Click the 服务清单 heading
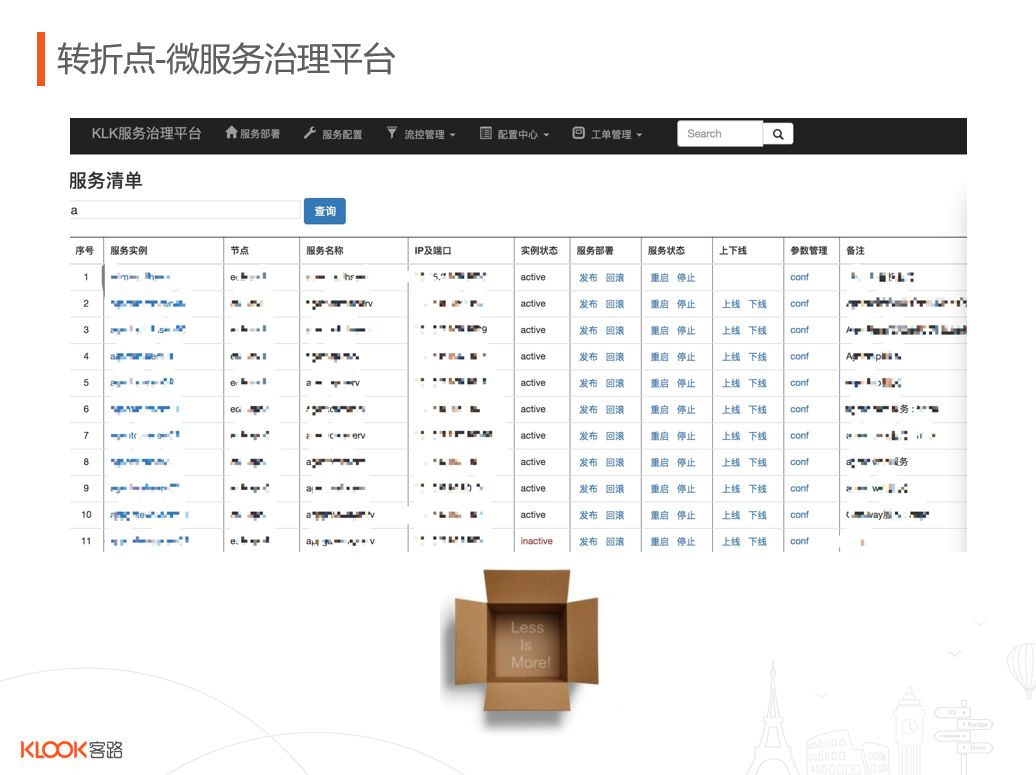Image resolution: width=1036 pixels, height=775 pixels. coord(106,180)
